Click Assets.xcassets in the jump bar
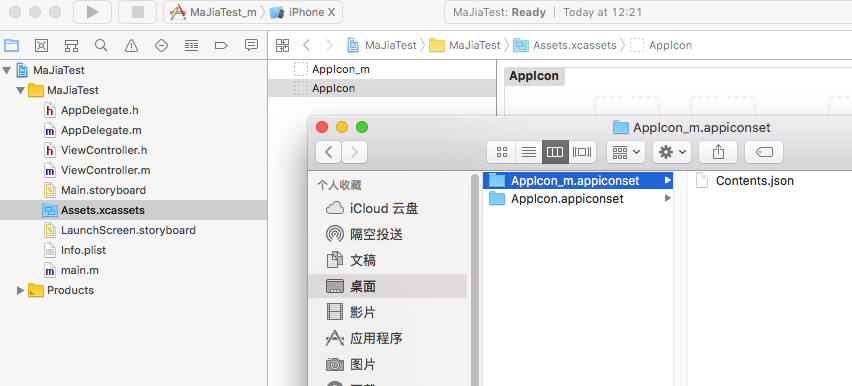Screen dimensions: 852x386 click(566, 45)
